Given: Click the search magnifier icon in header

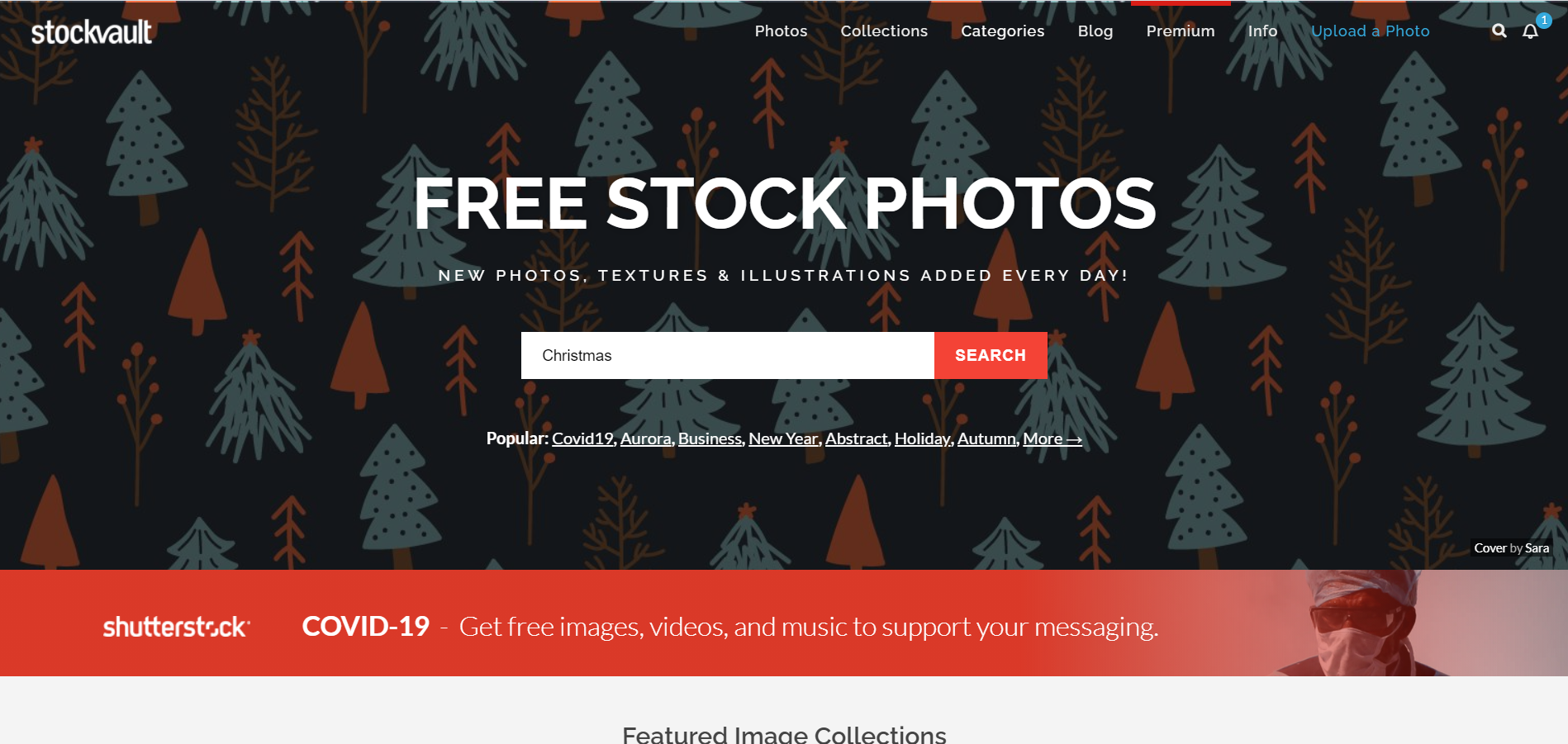Looking at the screenshot, I should [x=1499, y=31].
